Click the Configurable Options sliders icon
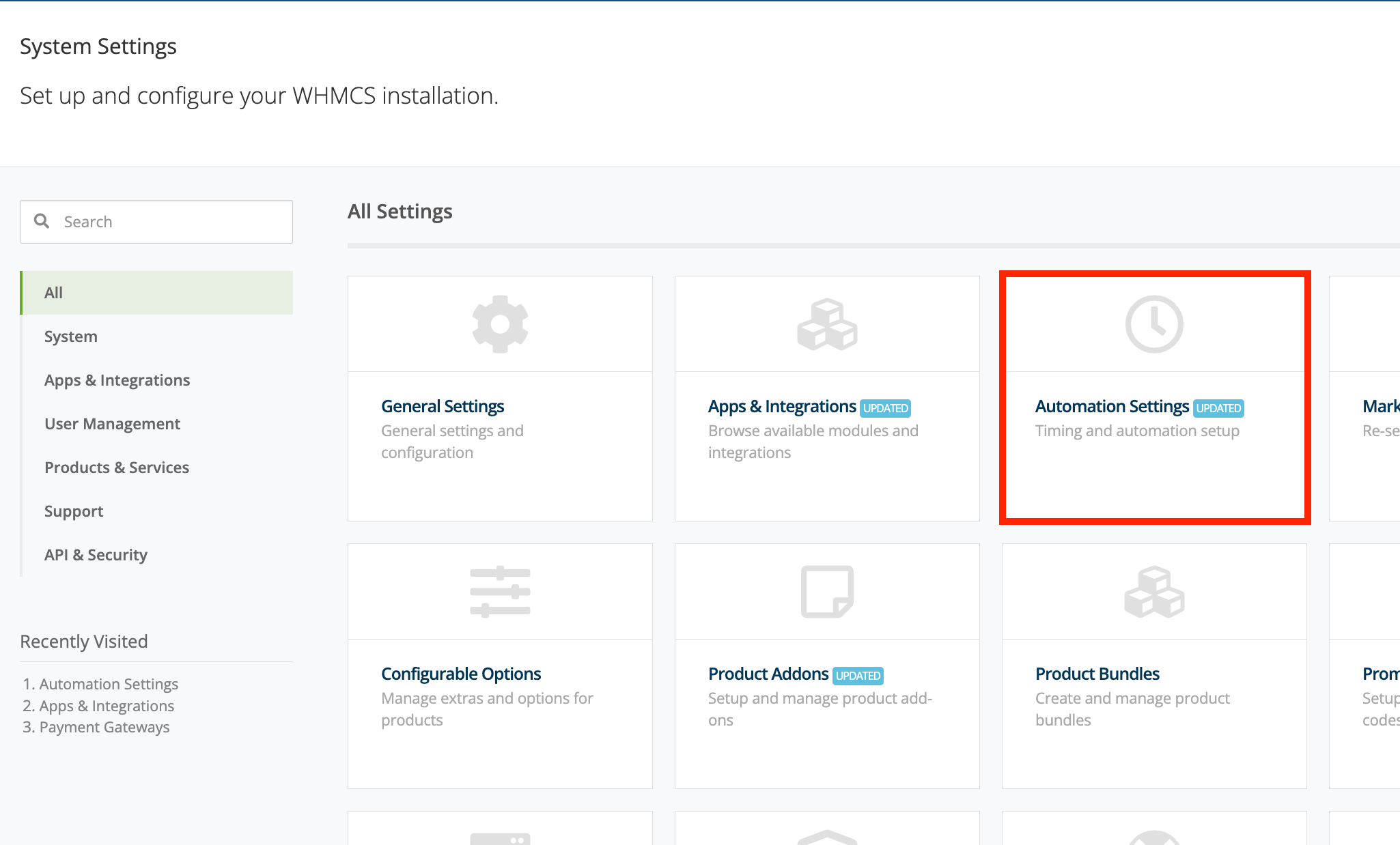The height and width of the screenshot is (845, 1400). point(500,592)
